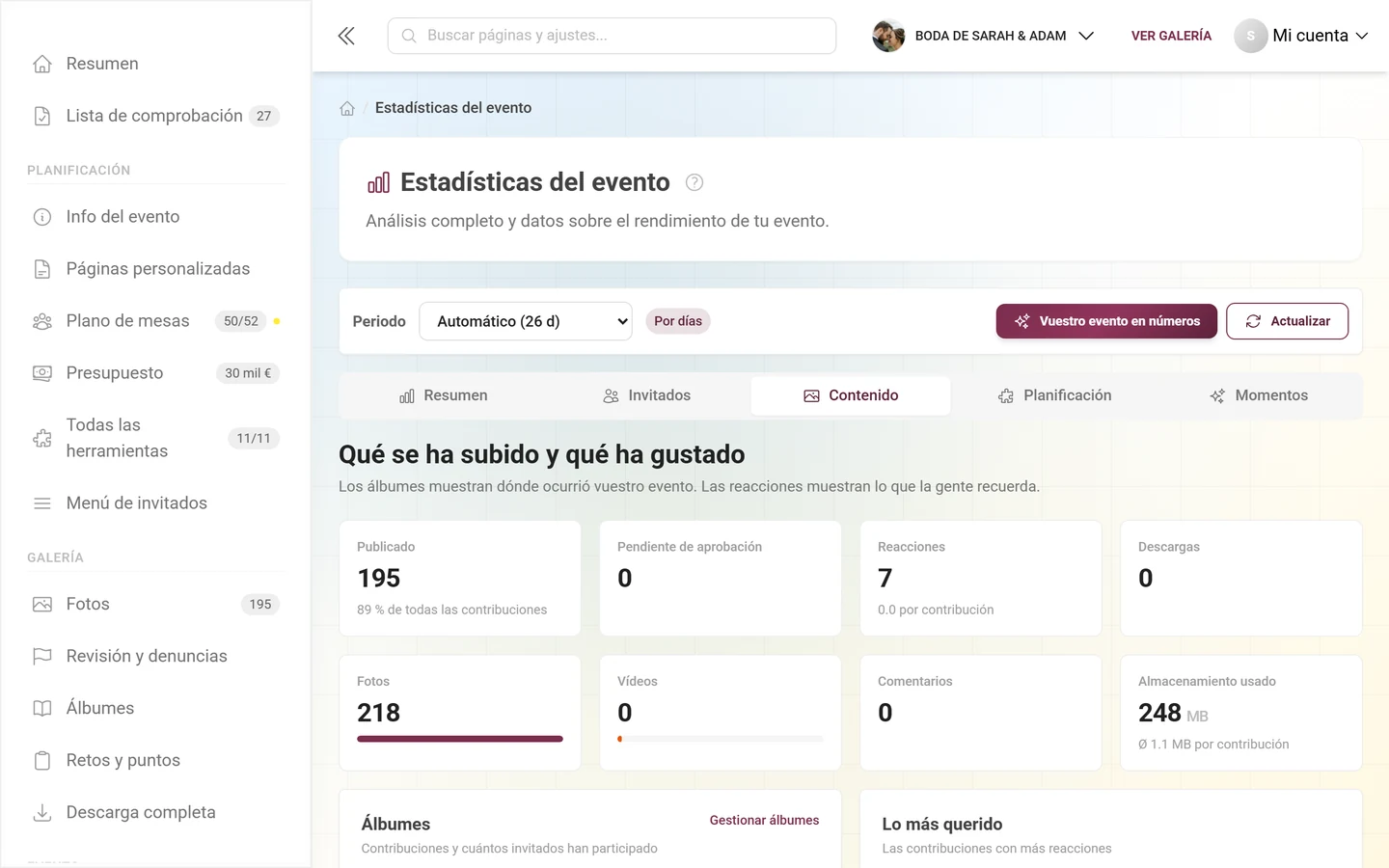Click the home breadcrumb icon
Image resolution: width=1389 pixels, height=868 pixels.
(x=347, y=108)
